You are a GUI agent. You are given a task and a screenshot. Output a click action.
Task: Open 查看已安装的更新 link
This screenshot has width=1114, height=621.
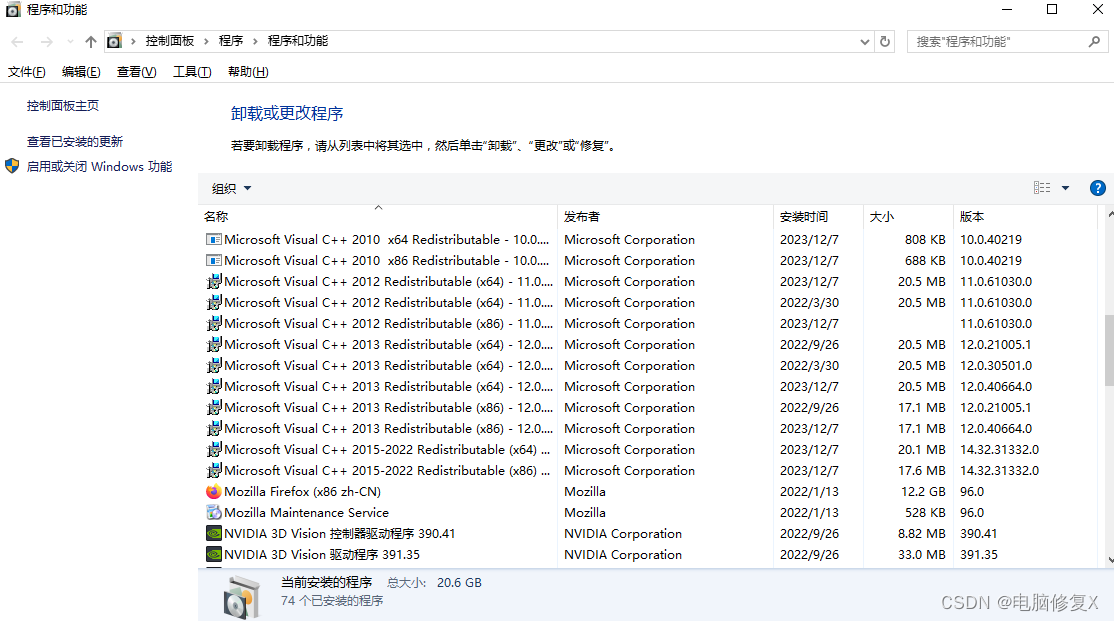(x=75, y=141)
